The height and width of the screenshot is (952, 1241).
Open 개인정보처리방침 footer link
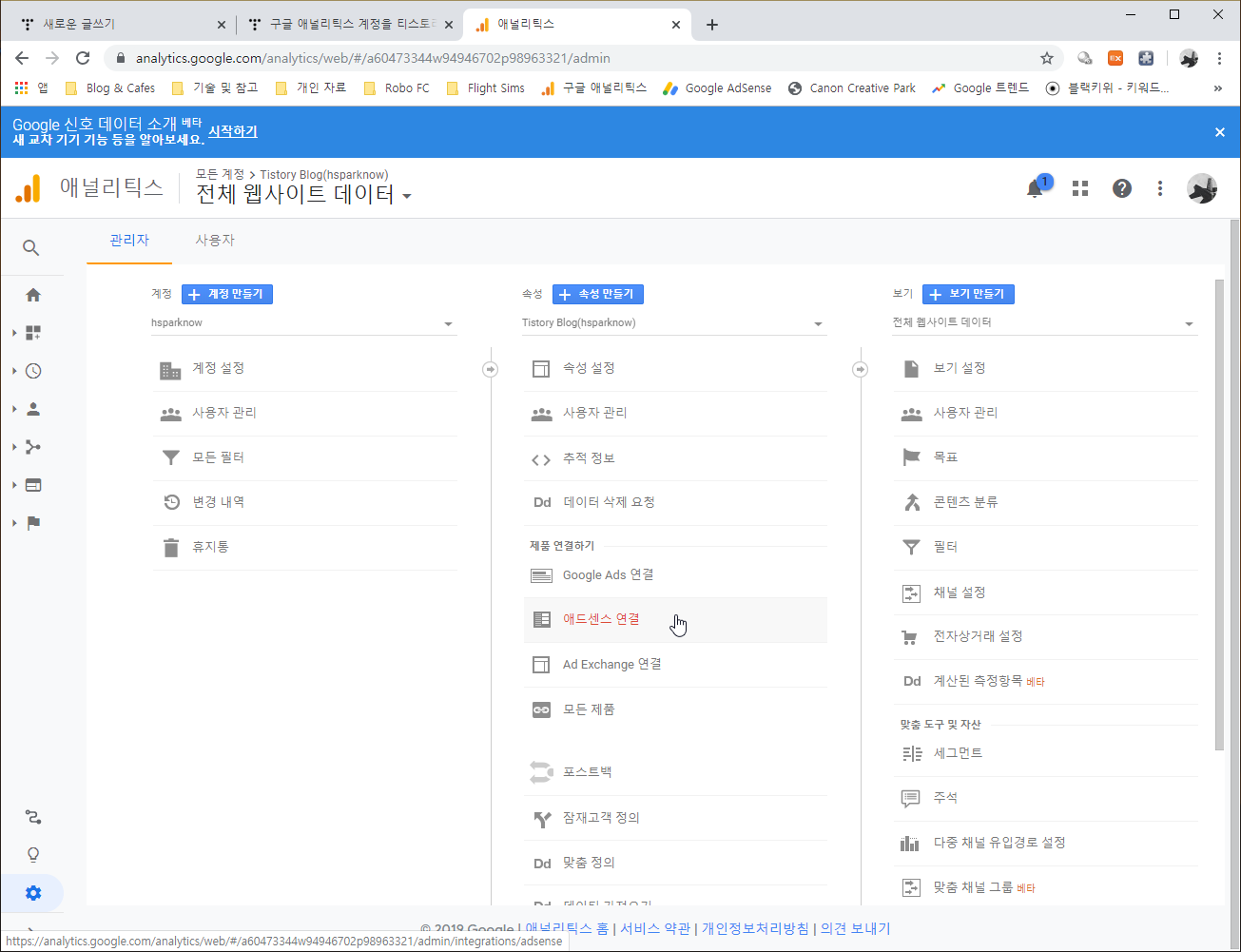[x=755, y=928]
